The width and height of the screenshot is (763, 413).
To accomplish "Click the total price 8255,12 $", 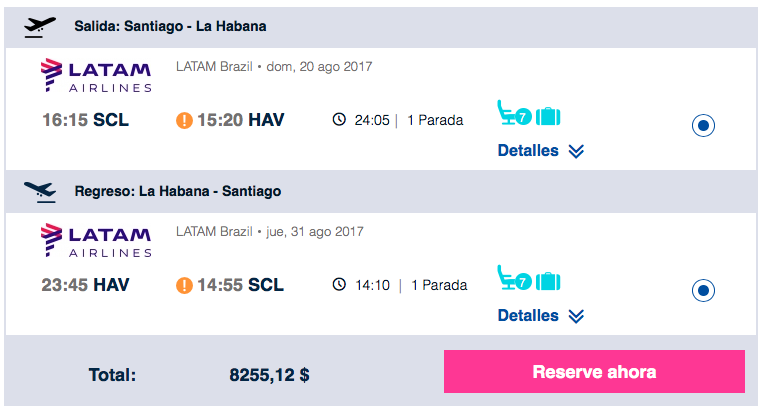I will (269, 375).
